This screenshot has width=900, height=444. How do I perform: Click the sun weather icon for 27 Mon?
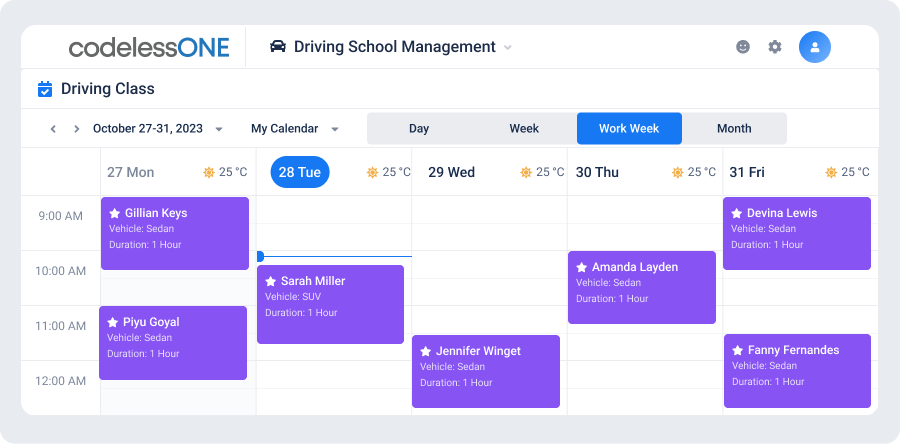[208, 172]
